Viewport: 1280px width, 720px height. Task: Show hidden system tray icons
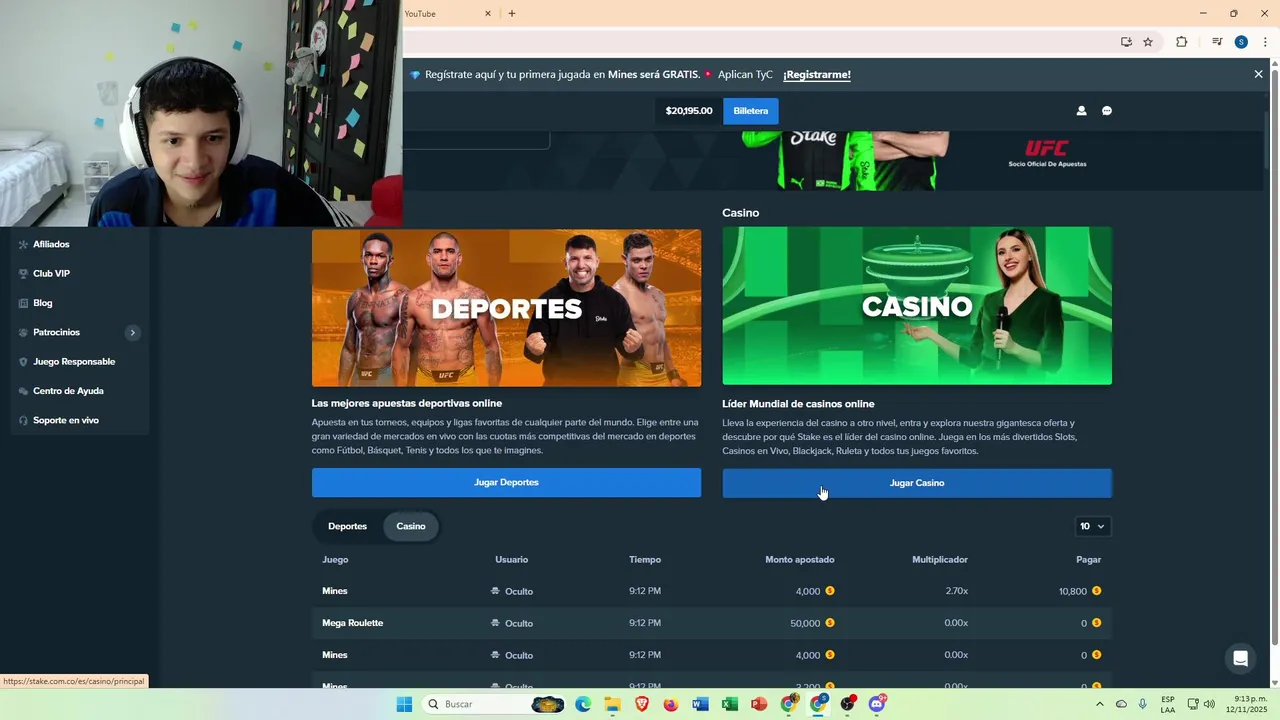point(1100,704)
